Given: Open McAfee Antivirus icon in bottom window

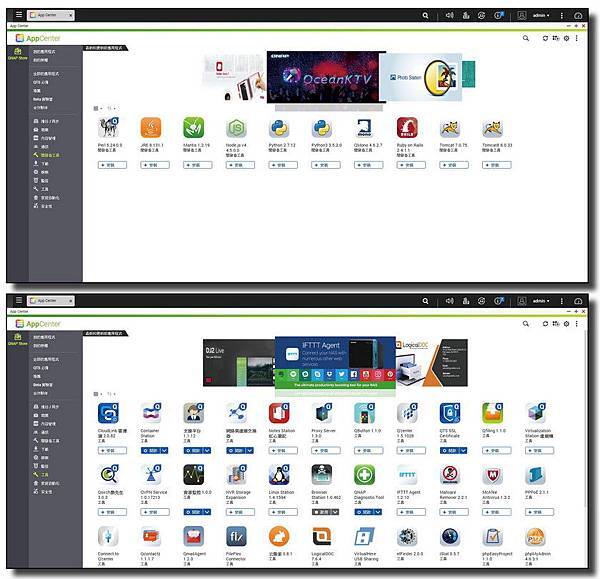Looking at the screenshot, I should click(x=492, y=475).
